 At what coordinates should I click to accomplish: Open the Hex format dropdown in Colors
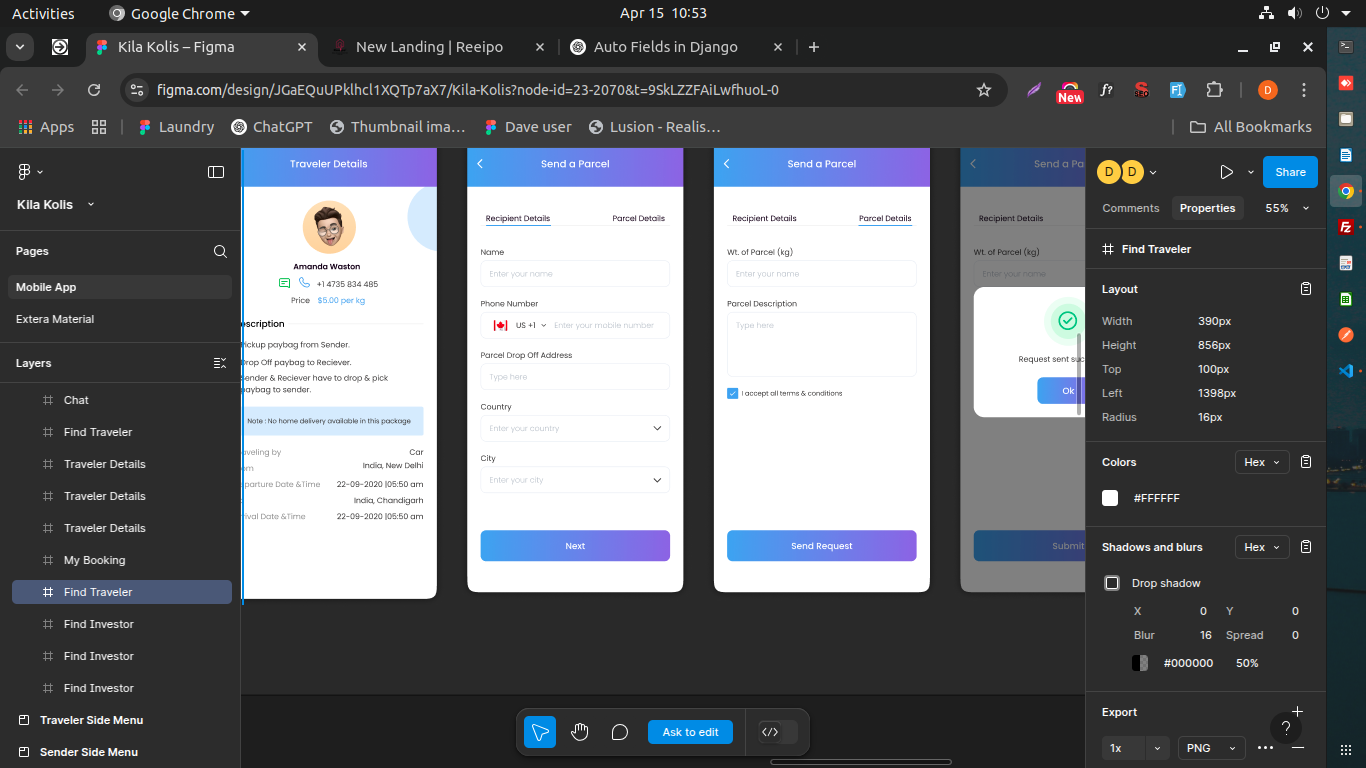click(x=1262, y=462)
